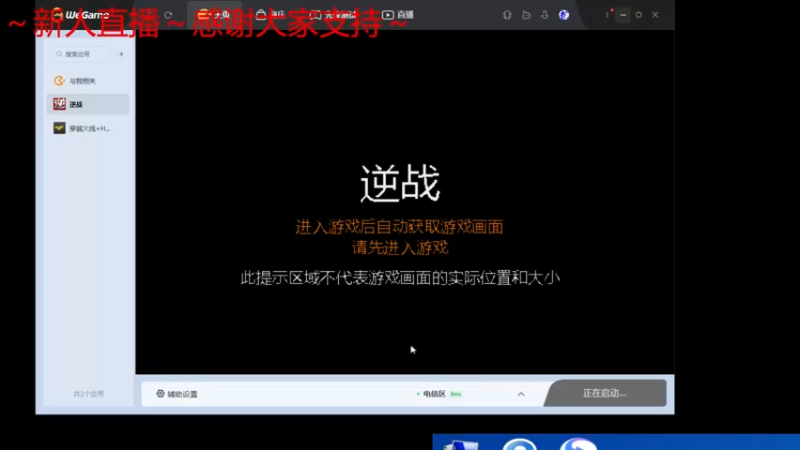Open the 直播 live stream tab

coord(398,15)
